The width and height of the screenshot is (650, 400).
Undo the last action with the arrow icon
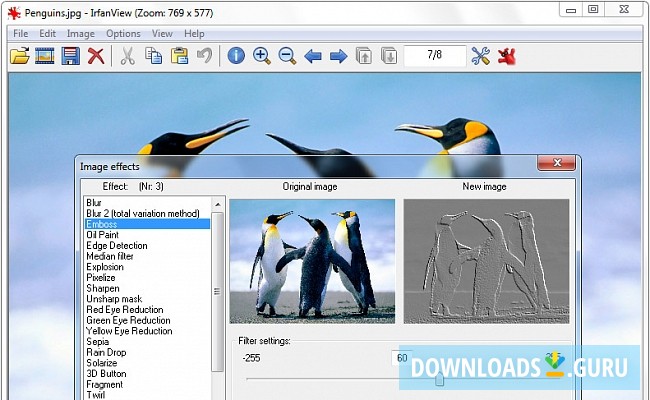tap(204, 56)
